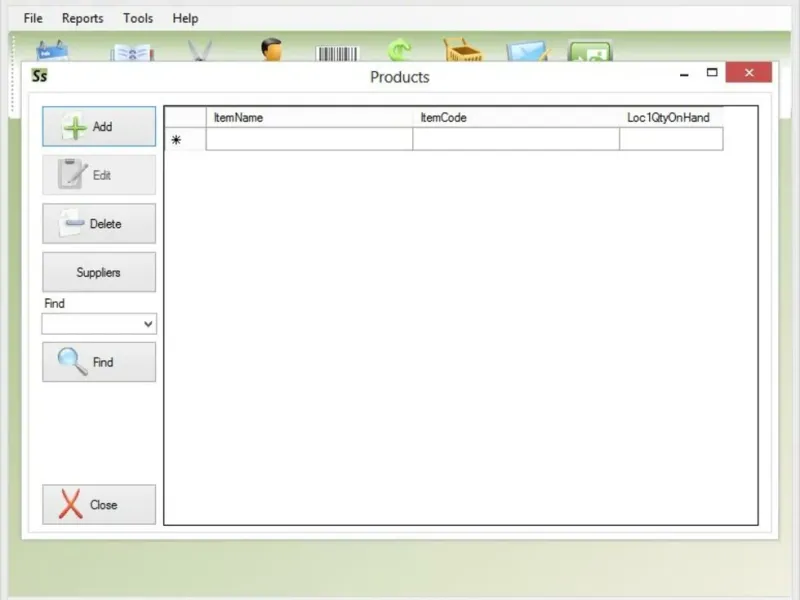This screenshot has height=600, width=800.
Task: Open the Reports menu
Action: (x=83, y=18)
